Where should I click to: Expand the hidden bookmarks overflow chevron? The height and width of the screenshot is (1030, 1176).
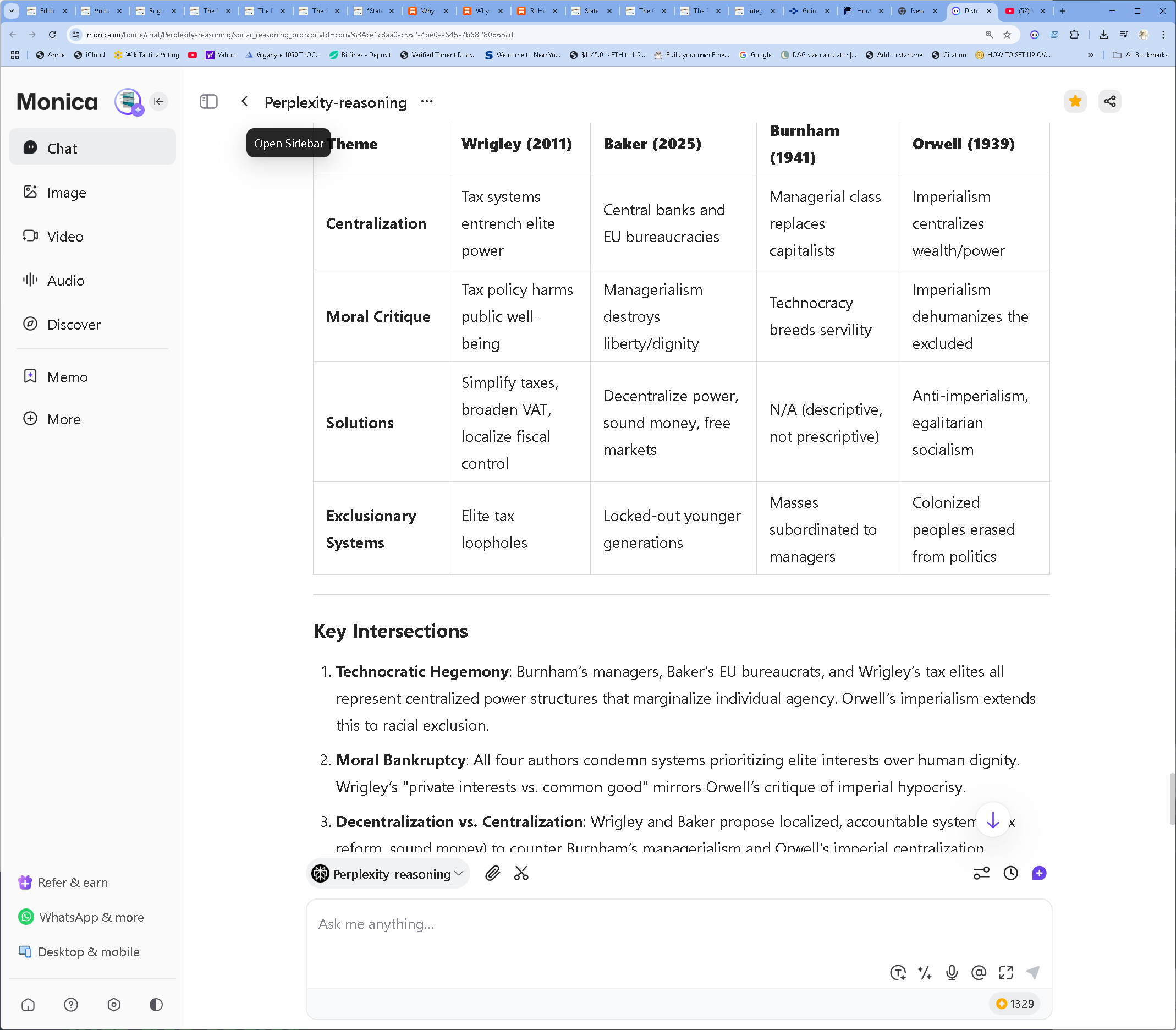1090,55
